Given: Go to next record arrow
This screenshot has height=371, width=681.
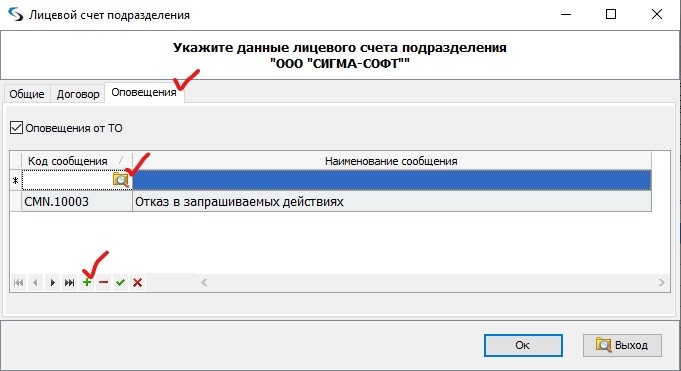Looking at the screenshot, I should click(52, 283).
